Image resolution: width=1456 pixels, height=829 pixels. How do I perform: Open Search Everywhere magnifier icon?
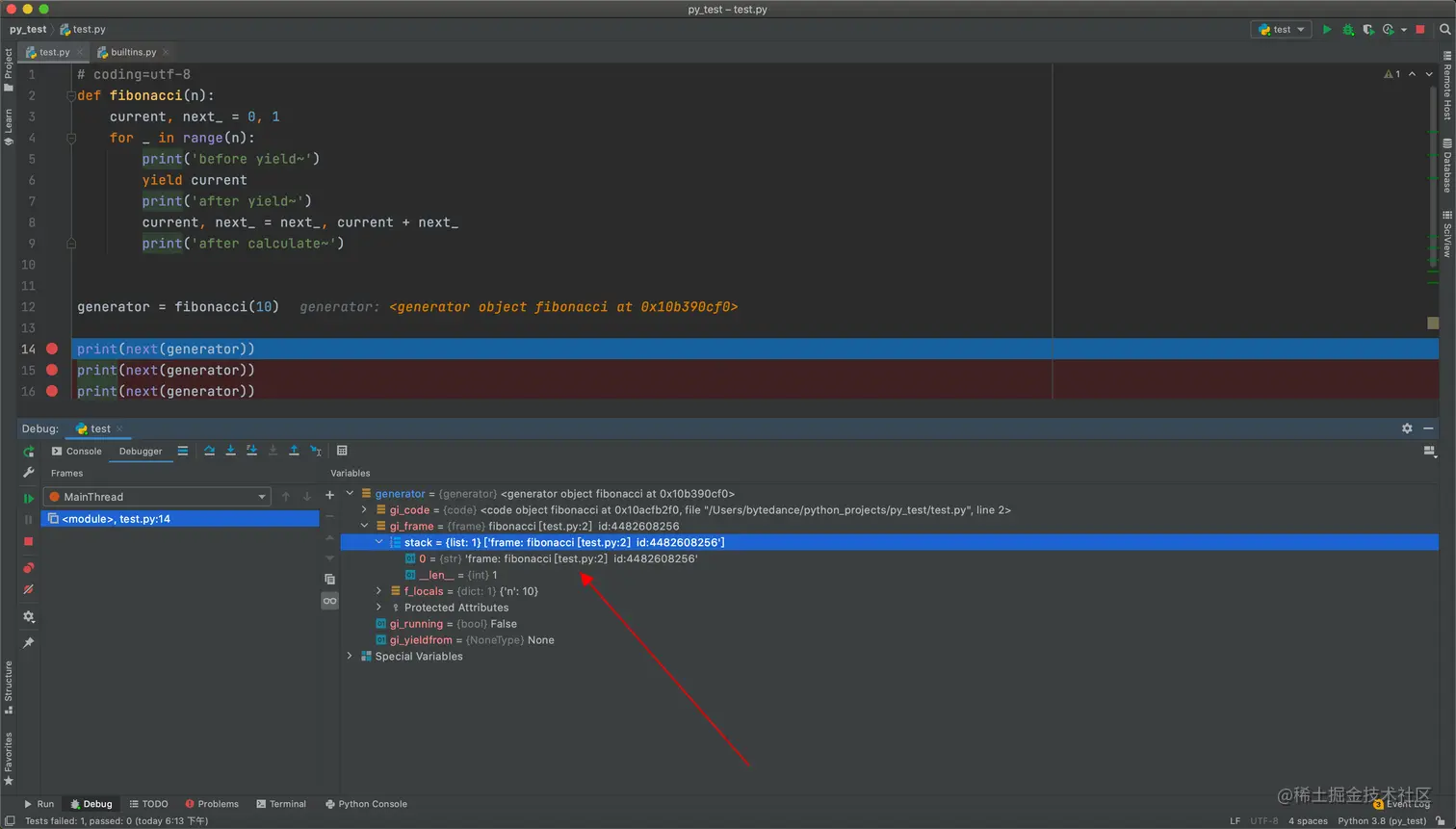point(1444,30)
